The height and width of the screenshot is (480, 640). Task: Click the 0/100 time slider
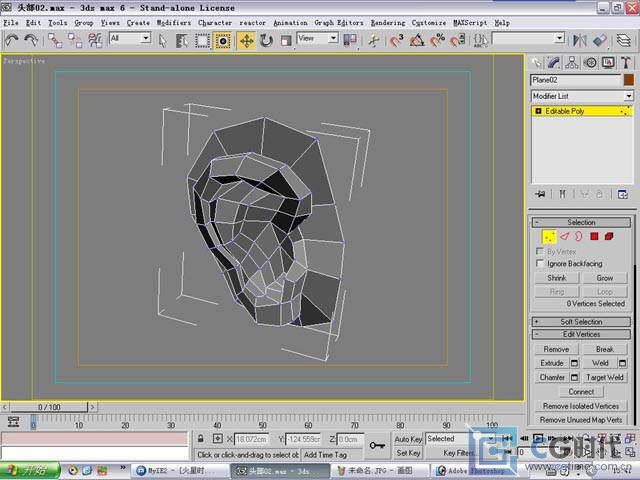(x=49, y=407)
